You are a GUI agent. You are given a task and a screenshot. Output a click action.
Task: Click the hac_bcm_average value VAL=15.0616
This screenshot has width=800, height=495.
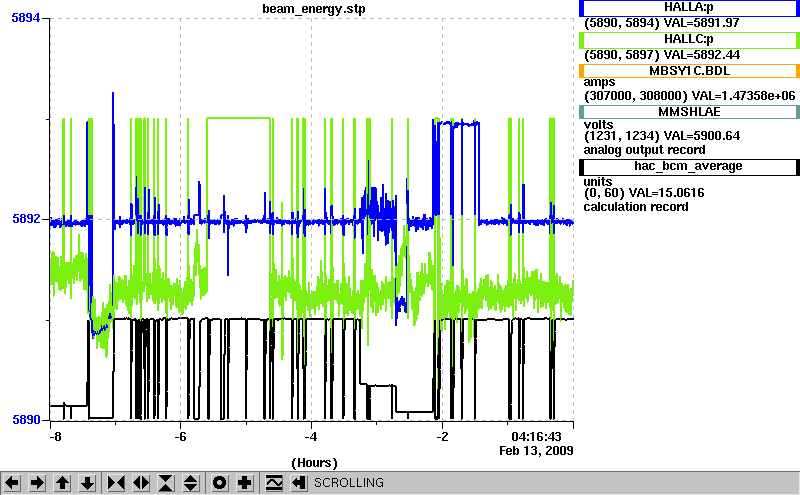666,193
